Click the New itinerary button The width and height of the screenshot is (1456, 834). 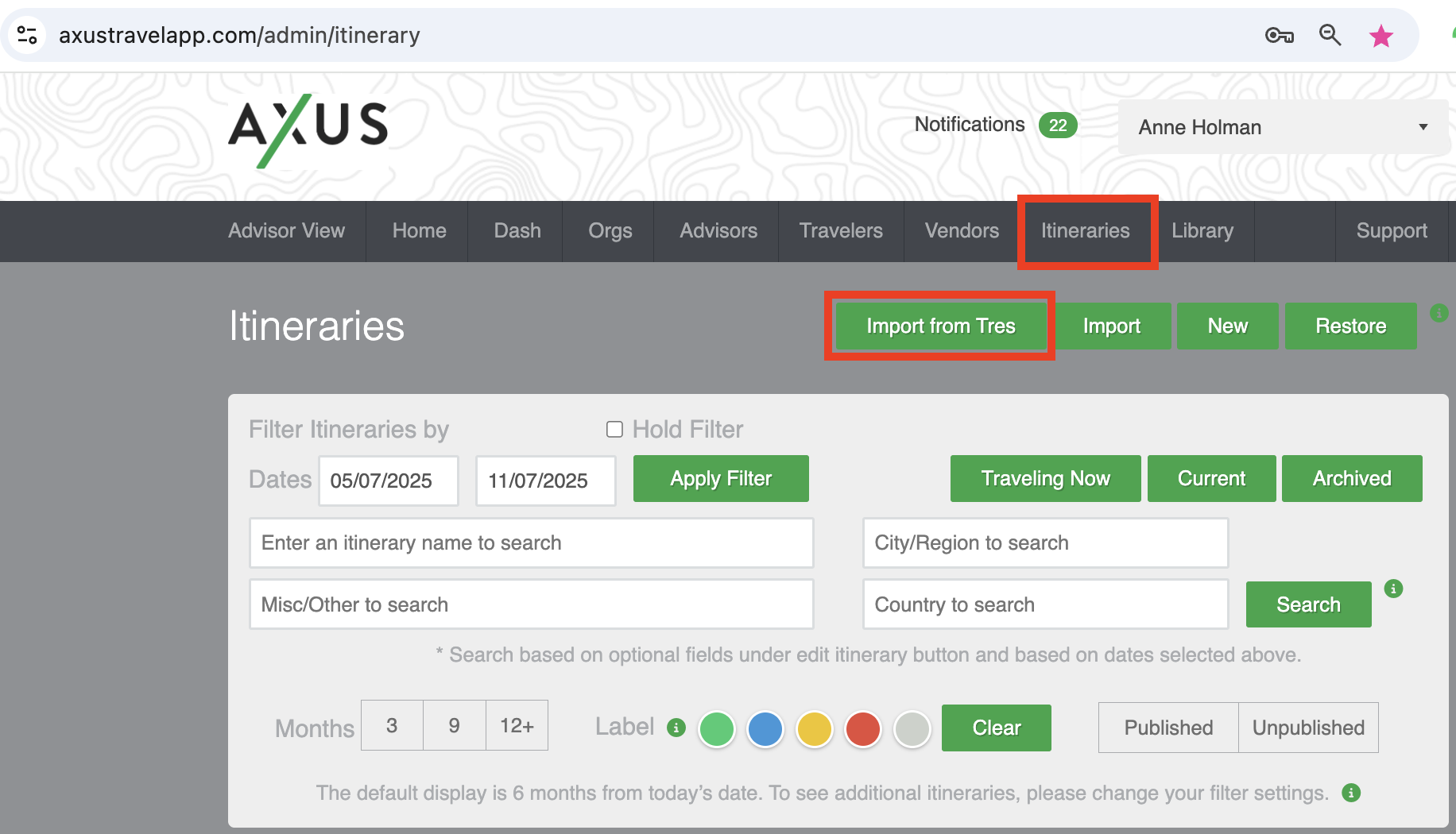pyautogui.click(x=1228, y=326)
